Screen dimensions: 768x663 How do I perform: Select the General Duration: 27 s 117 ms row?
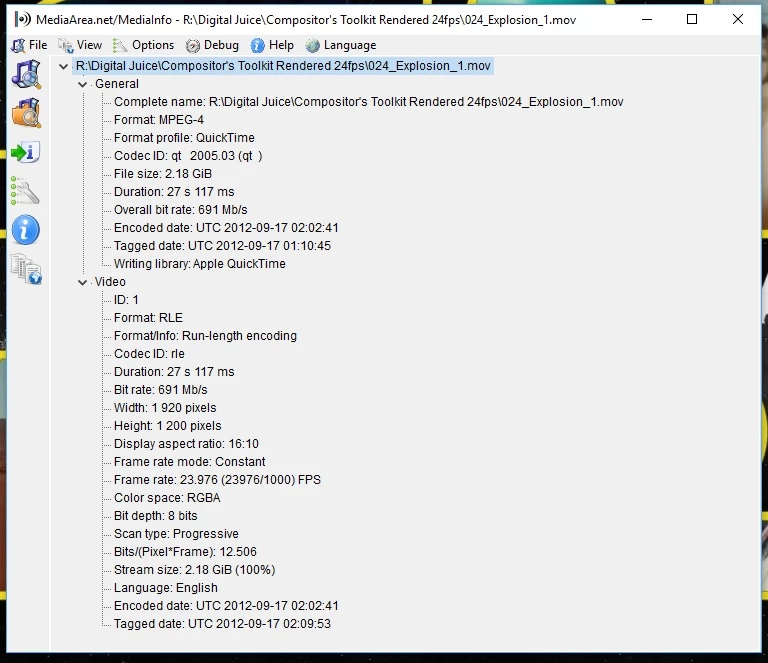pos(174,192)
